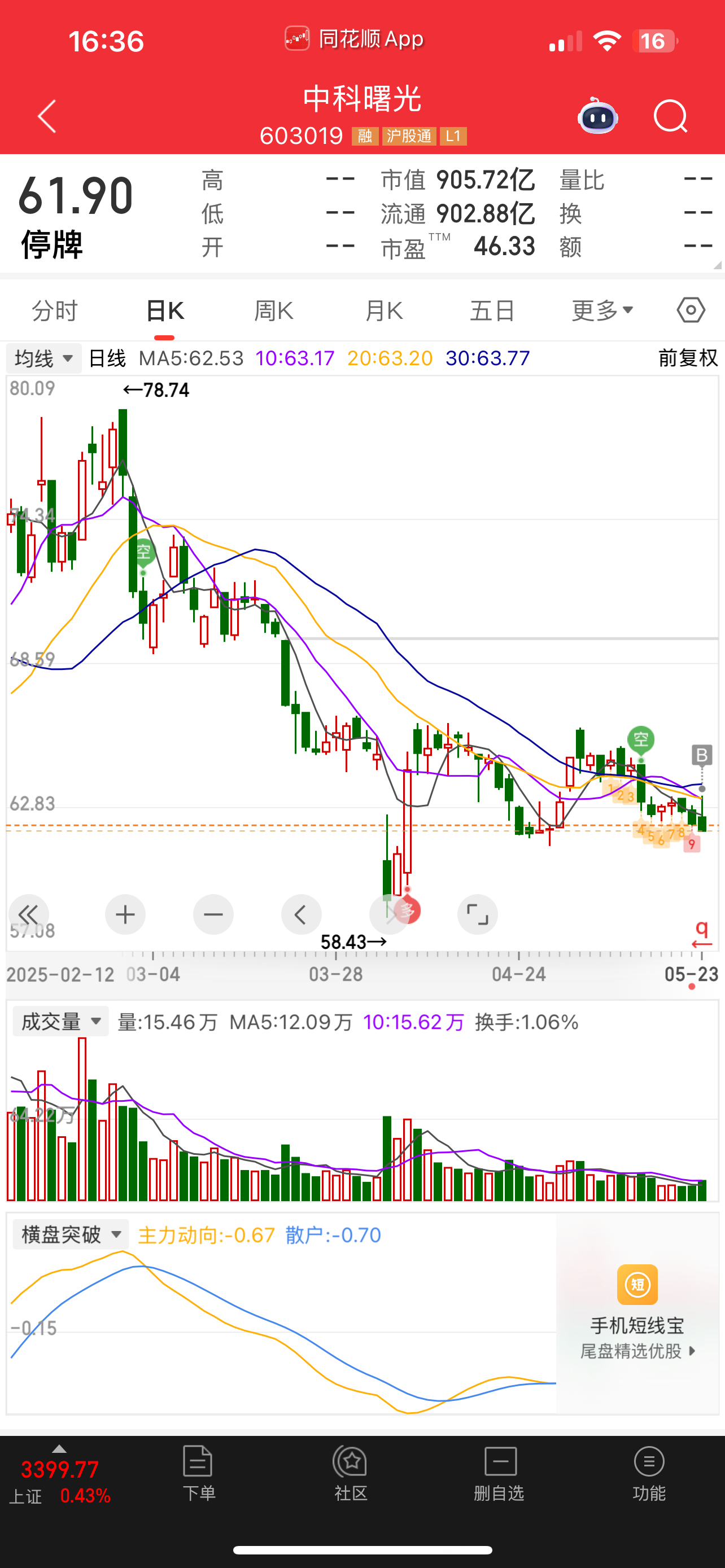This screenshot has width=725, height=1568.
Task: Tap the 03-28 date axis label
Action: [x=336, y=975]
